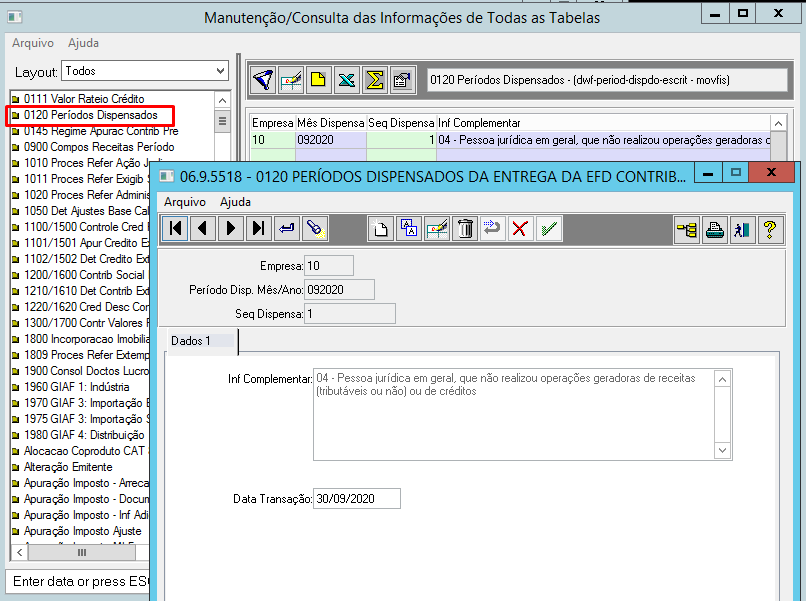Click grid cell Empresa value 10
Image resolution: width=806 pixels, height=601 pixels.
[272, 140]
